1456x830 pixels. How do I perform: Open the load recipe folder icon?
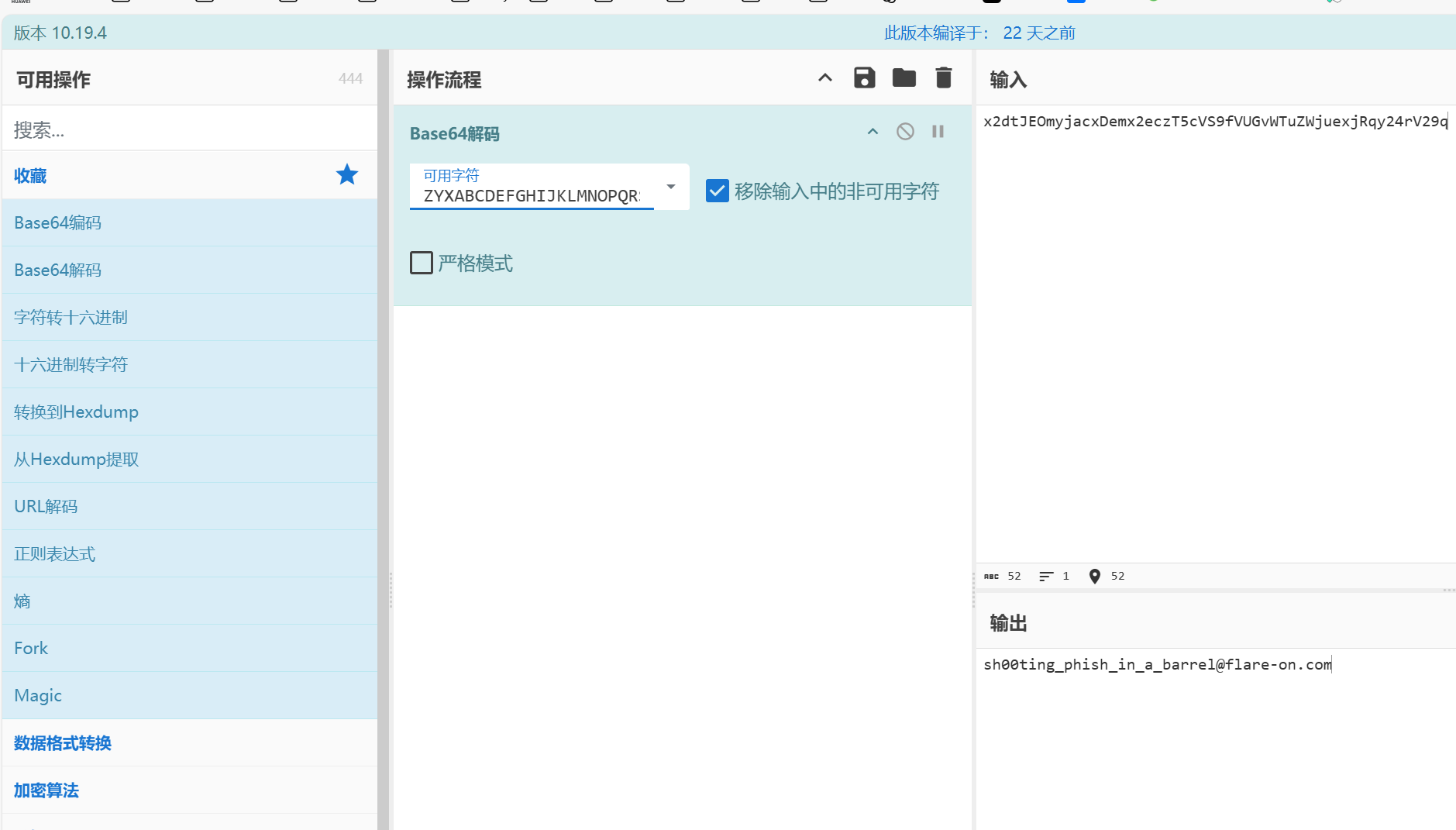tap(904, 78)
